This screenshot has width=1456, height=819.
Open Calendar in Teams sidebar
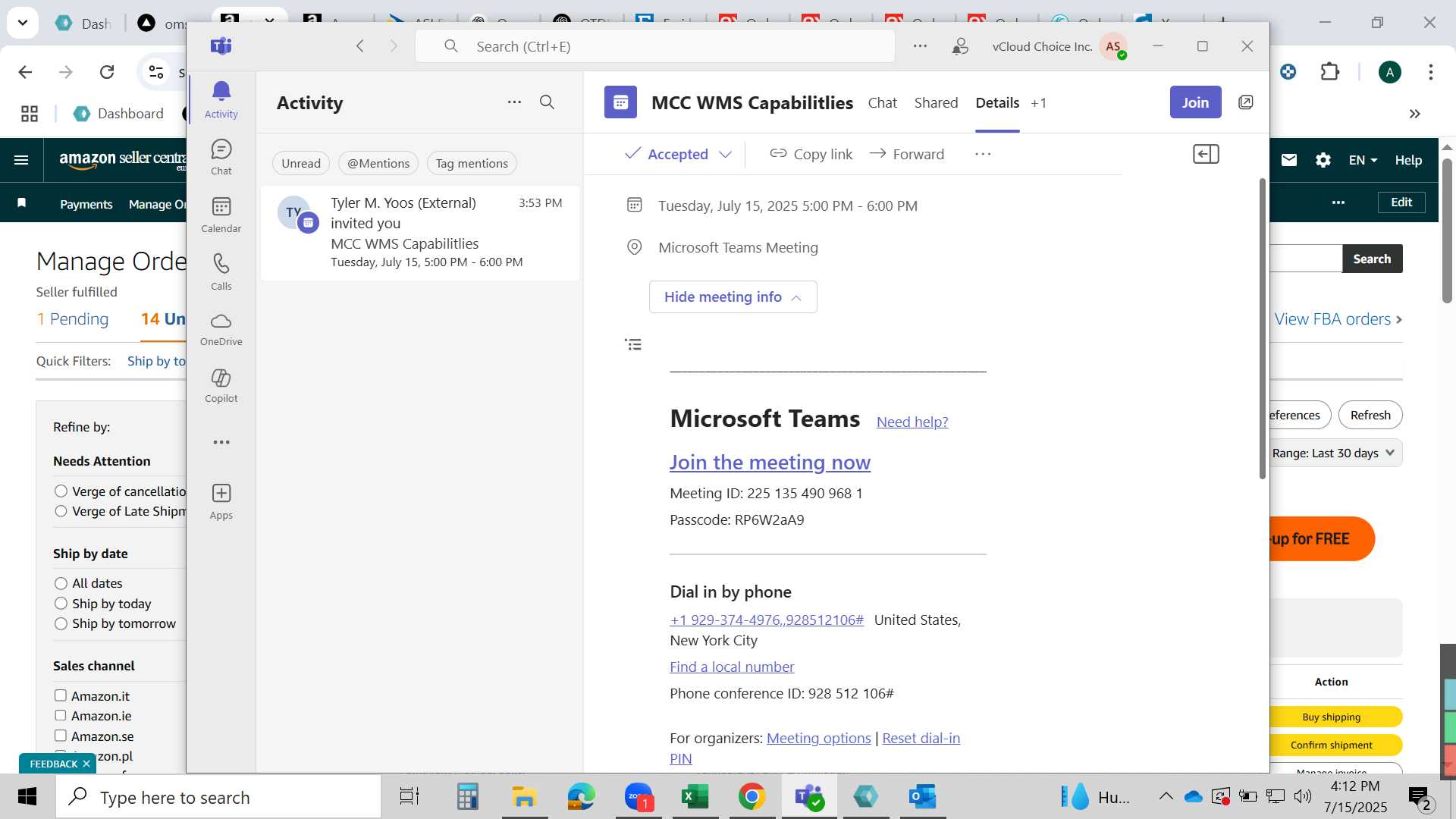point(221,215)
